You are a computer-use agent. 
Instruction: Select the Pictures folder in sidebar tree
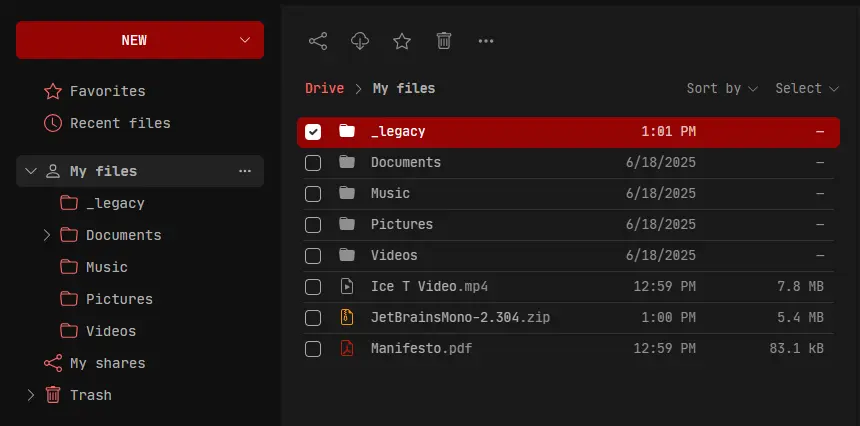click(119, 299)
